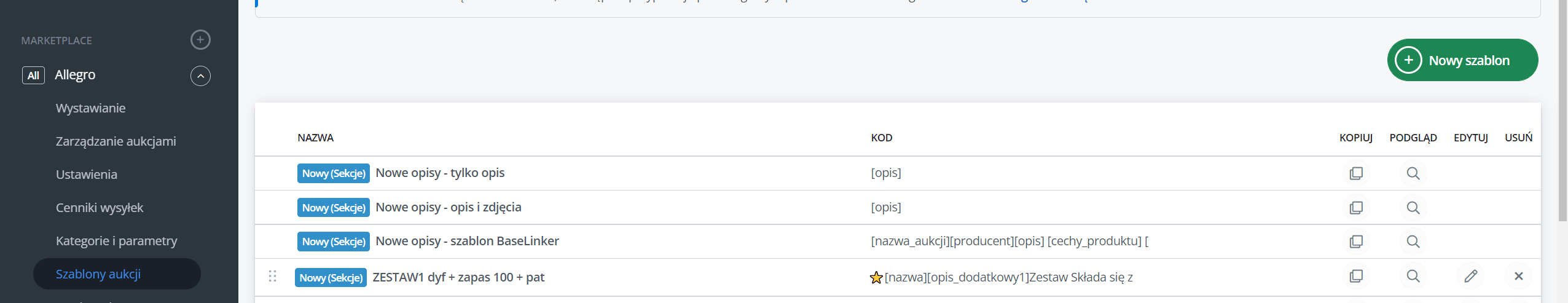Copy the ZESTAW1 dyf template
Image resolution: width=1568 pixels, height=303 pixels.
tap(1356, 276)
